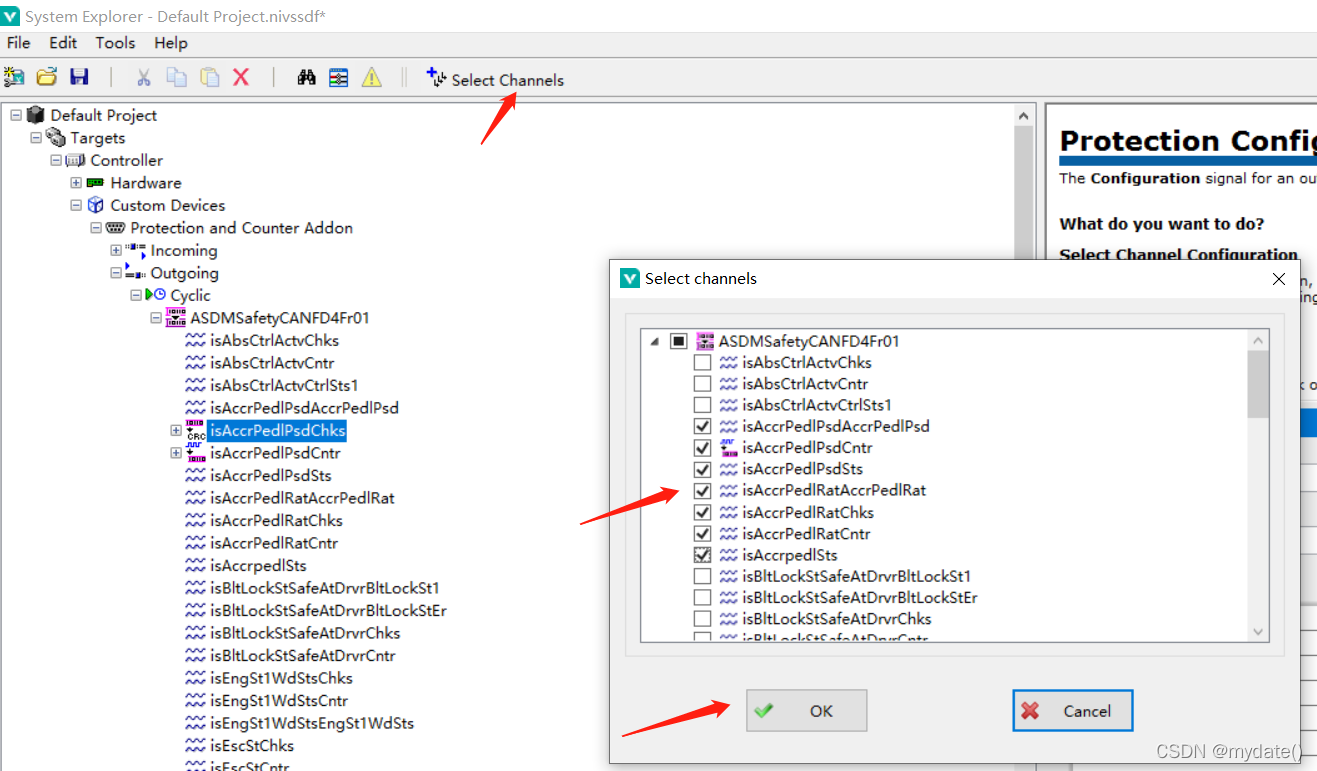The width and height of the screenshot is (1317, 771).
Task: Select isAccrPedlPsdChks in the tree
Action: (278, 431)
